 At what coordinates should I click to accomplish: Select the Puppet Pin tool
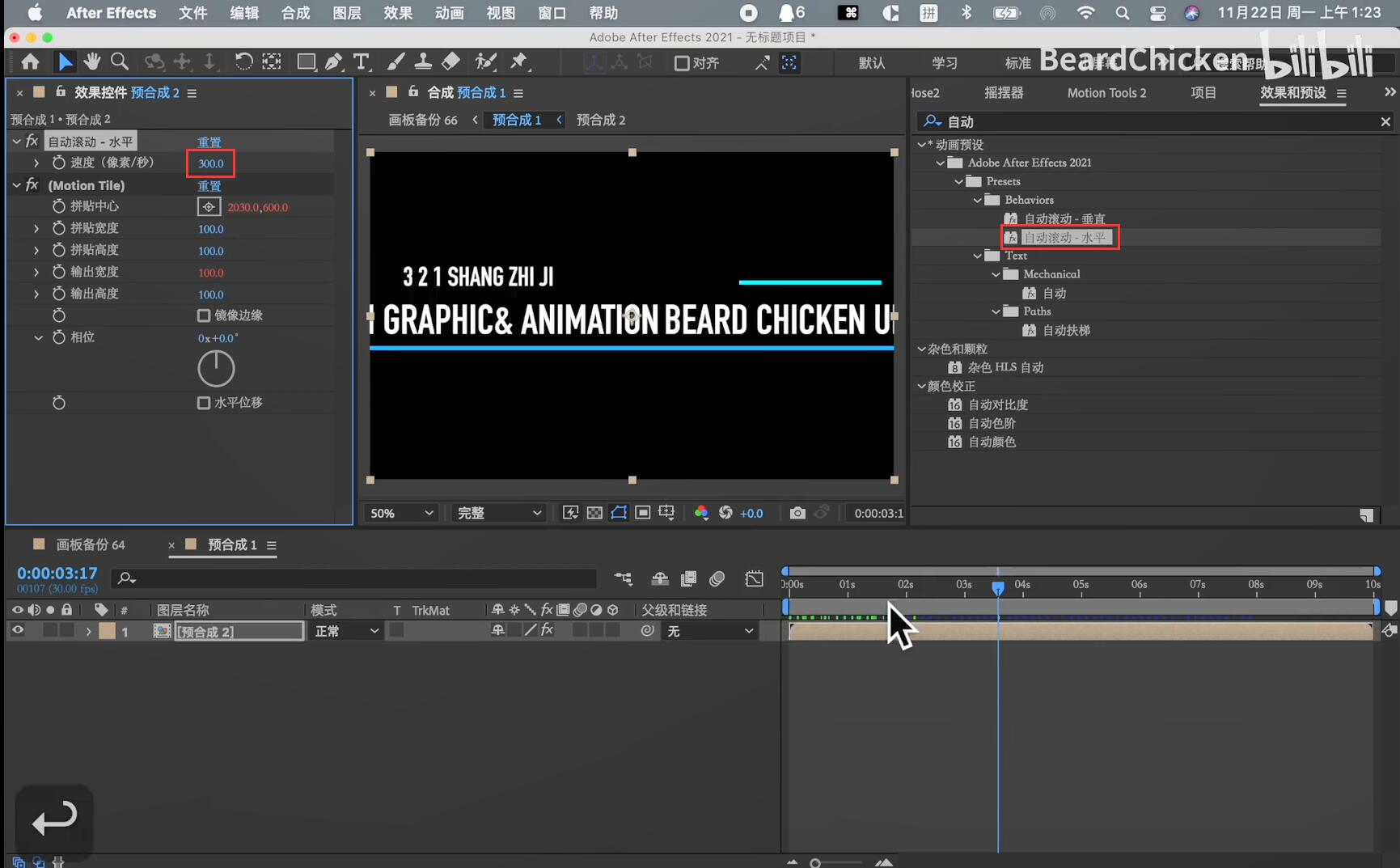coord(518,61)
